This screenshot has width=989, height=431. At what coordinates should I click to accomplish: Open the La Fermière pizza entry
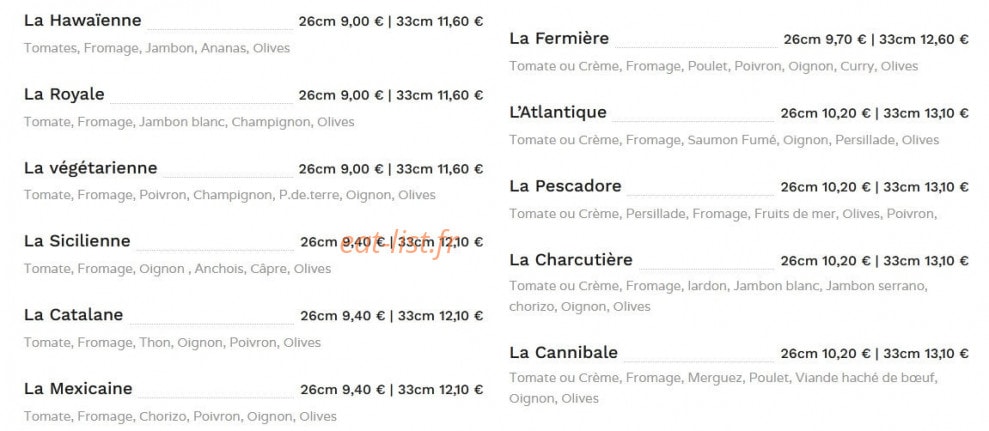point(559,38)
